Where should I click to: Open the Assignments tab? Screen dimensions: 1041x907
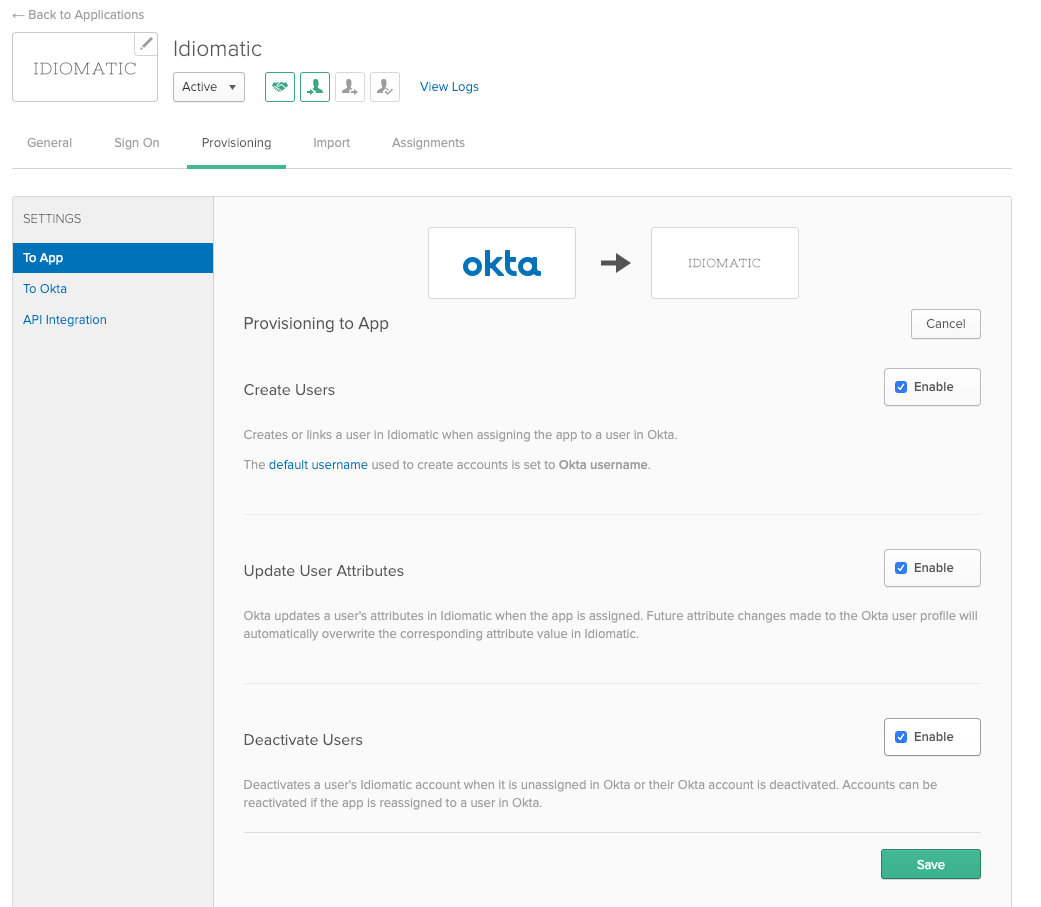[428, 143]
